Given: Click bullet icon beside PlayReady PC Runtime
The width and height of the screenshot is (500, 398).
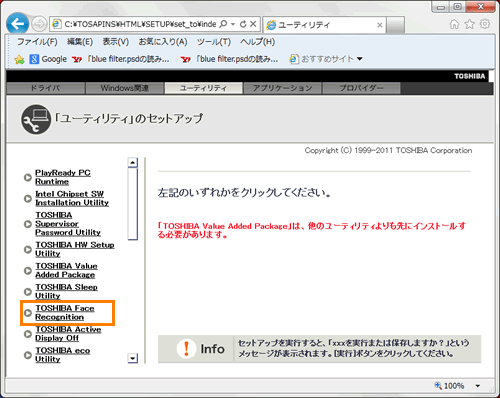Looking at the screenshot, I should point(28,178).
